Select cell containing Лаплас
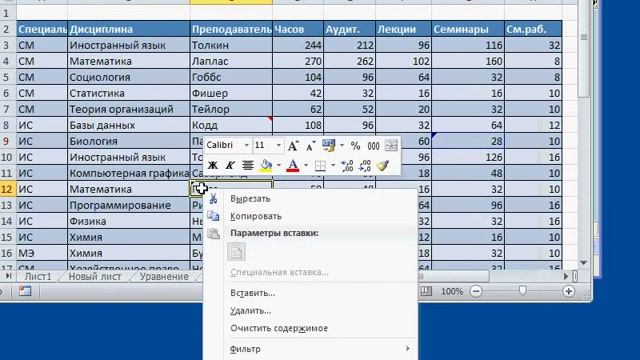This screenshot has height=360, width=640. 231,61
